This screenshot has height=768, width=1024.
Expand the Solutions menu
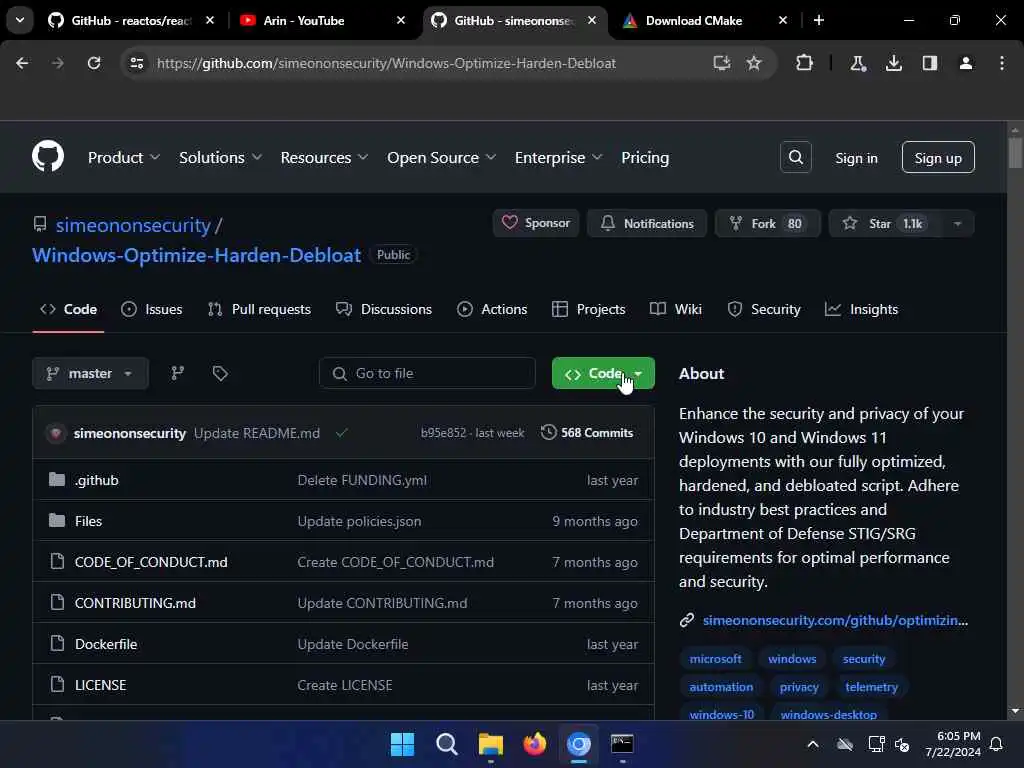220,157
